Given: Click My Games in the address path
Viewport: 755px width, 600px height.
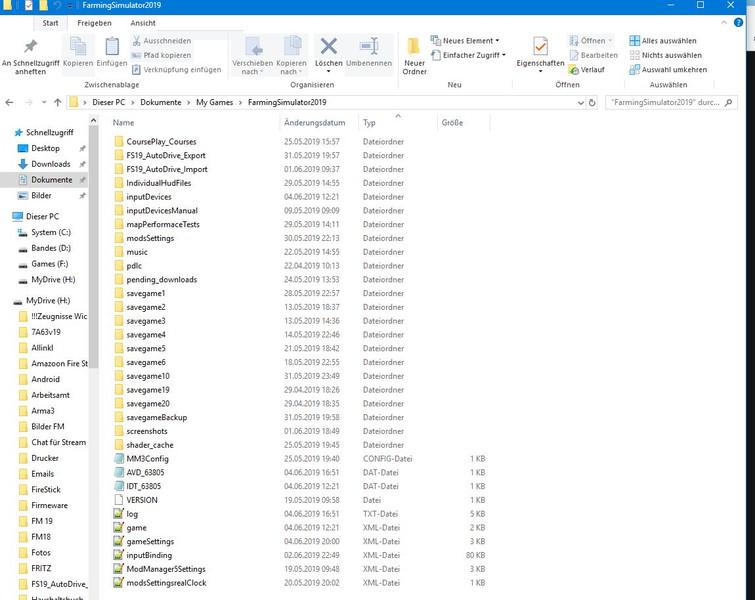Looking at the screenshot, I should 215,102.
